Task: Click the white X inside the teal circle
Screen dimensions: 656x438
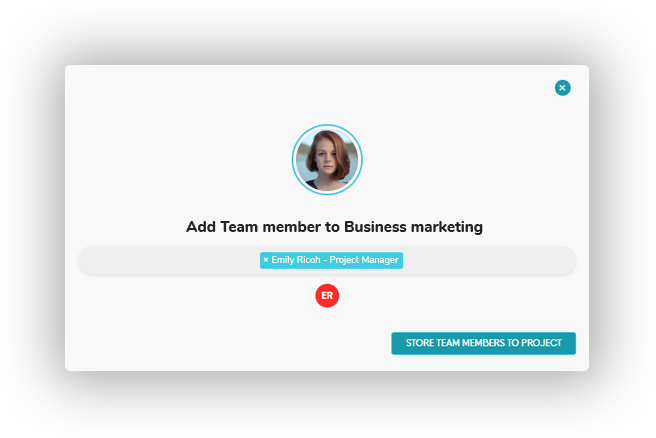Action: pyautogui.click(x=562, y=88)
